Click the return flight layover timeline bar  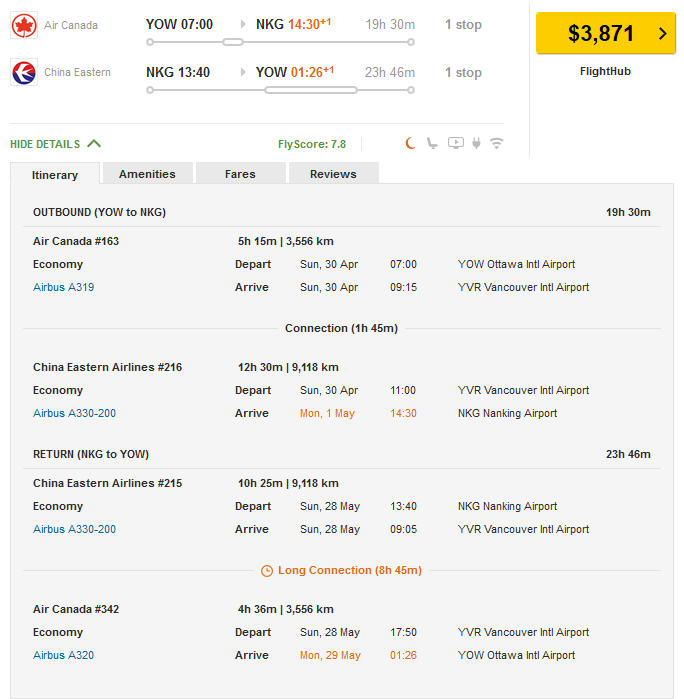coord(310,90)
